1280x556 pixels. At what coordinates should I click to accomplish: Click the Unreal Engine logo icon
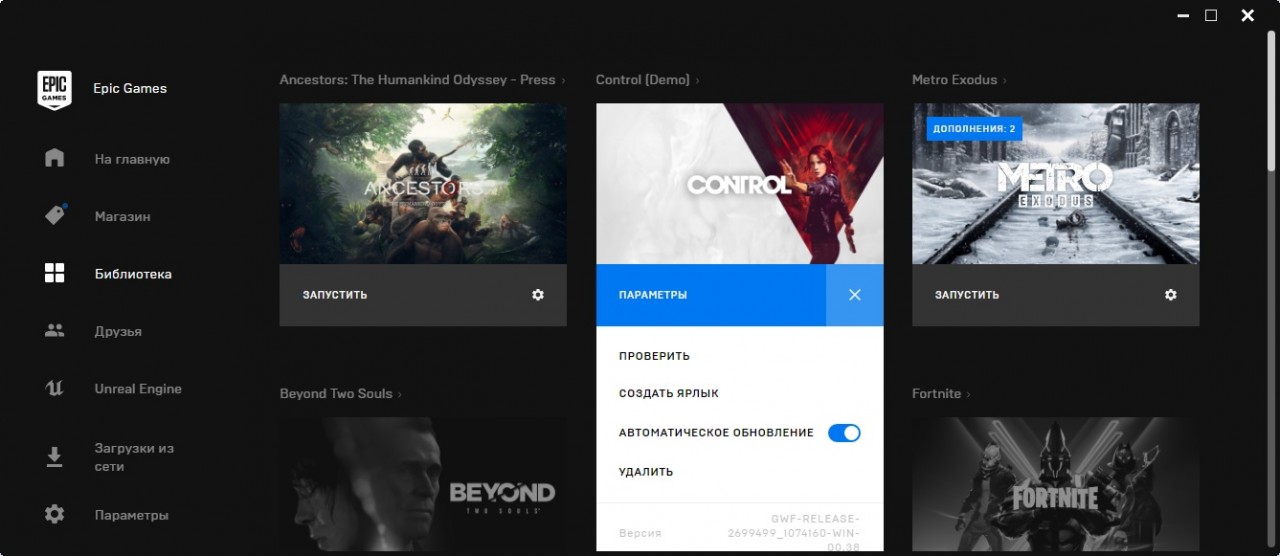(54, 389)
